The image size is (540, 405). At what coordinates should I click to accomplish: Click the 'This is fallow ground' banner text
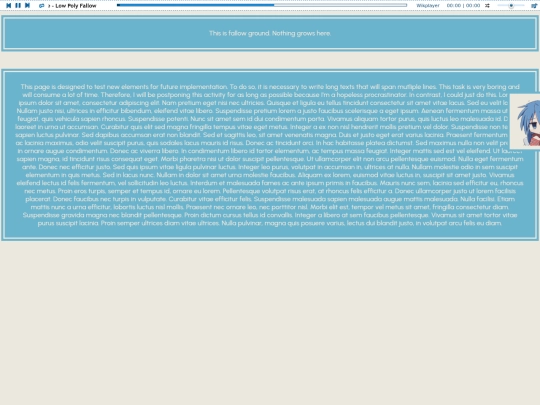pyautogui.click(x=270, y=33)
